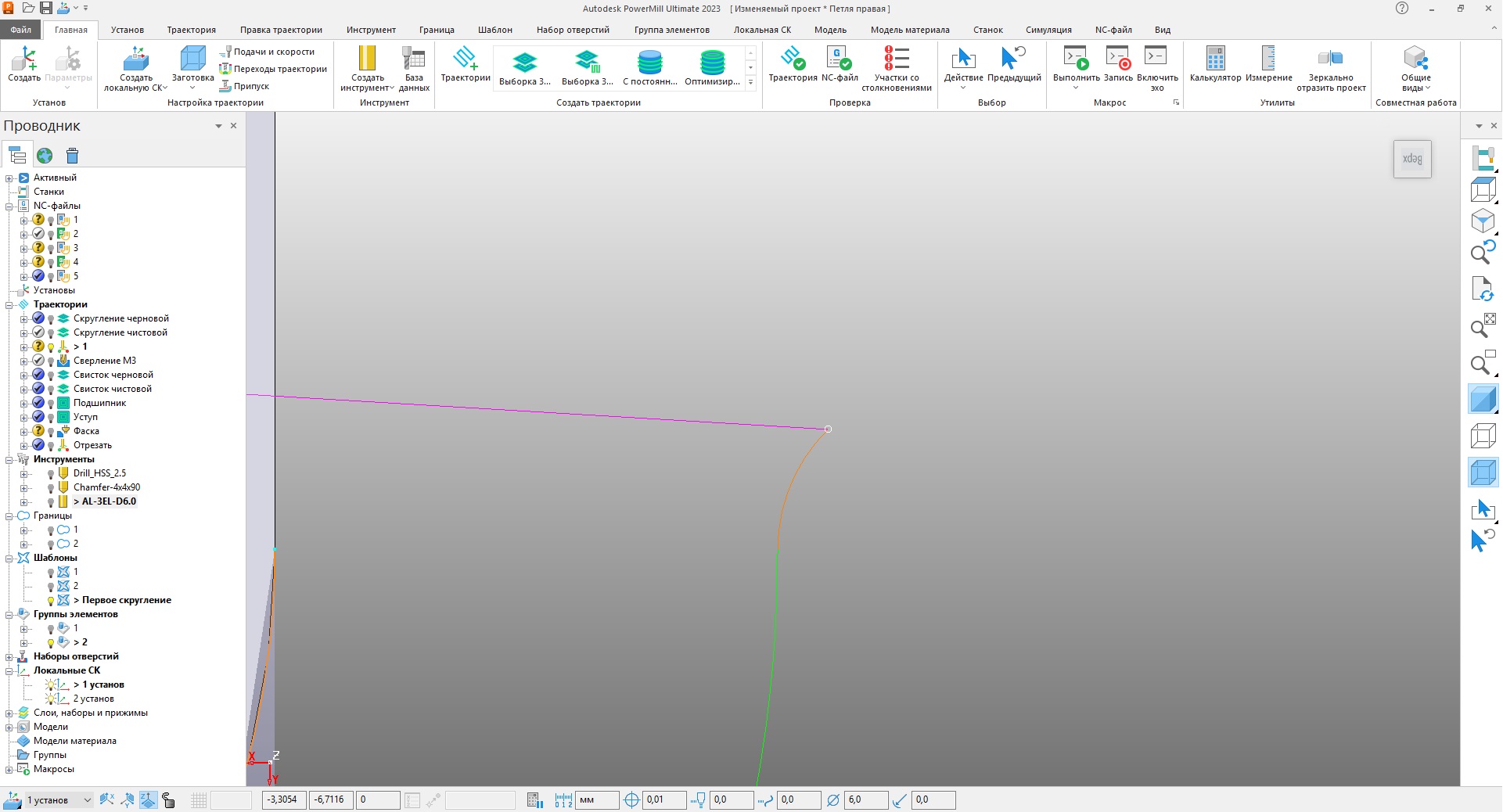This screenshot has width=1503, height=812.
Task: Switch to the Станок ribbon tab
Action: pyautogui.click(x=987, y=30)
